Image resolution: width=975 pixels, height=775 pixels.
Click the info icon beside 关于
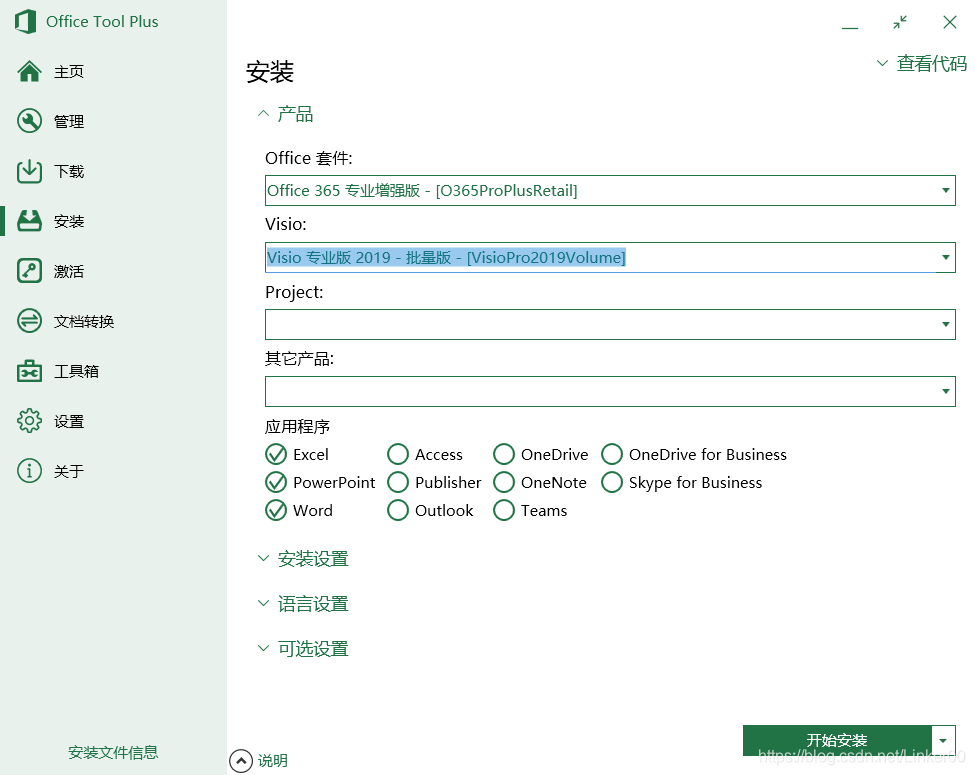tap(29, 471)
